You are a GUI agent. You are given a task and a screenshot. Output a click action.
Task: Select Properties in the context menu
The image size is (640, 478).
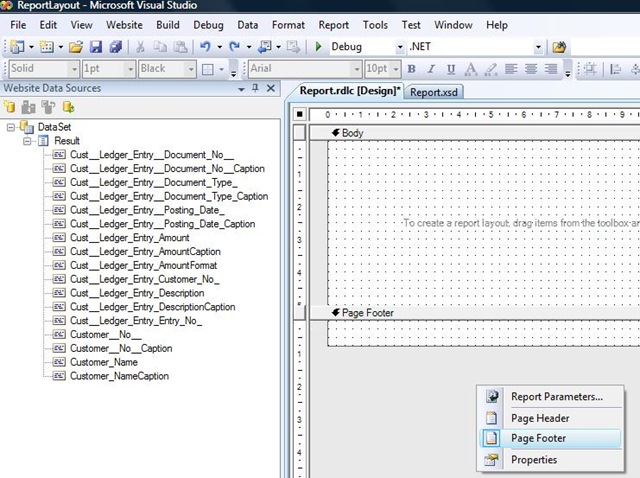click(534, 460)
